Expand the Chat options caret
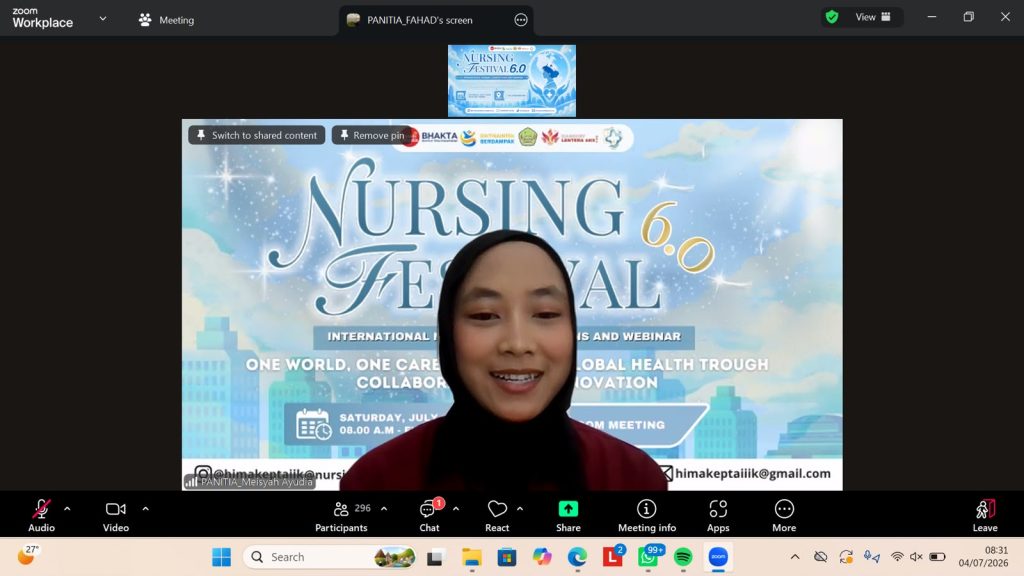 click(x=456, y=509)
